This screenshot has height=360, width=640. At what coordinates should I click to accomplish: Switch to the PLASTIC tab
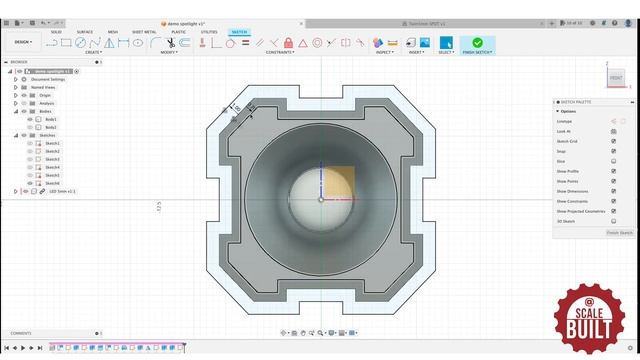[x=178, y=32]
